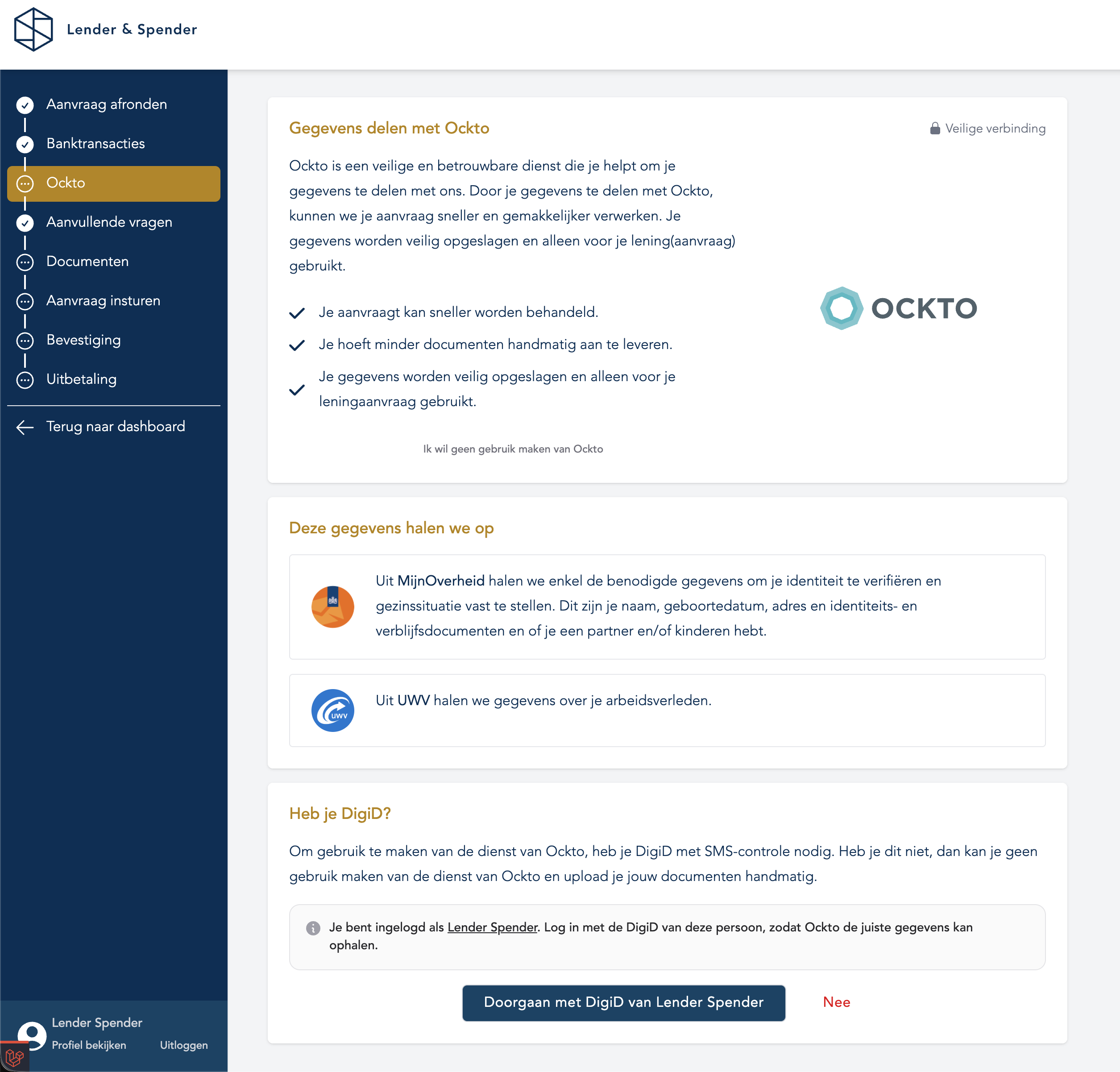This screenshot has width=1120, height=1072.
Task: Navigate to the Documenten step
Action: [87, 262]
